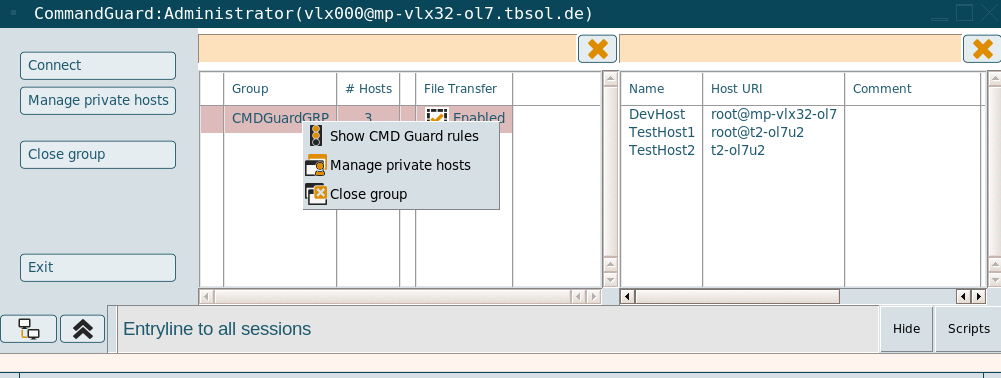Select Manage private hosts in context menu

point(401,165)
